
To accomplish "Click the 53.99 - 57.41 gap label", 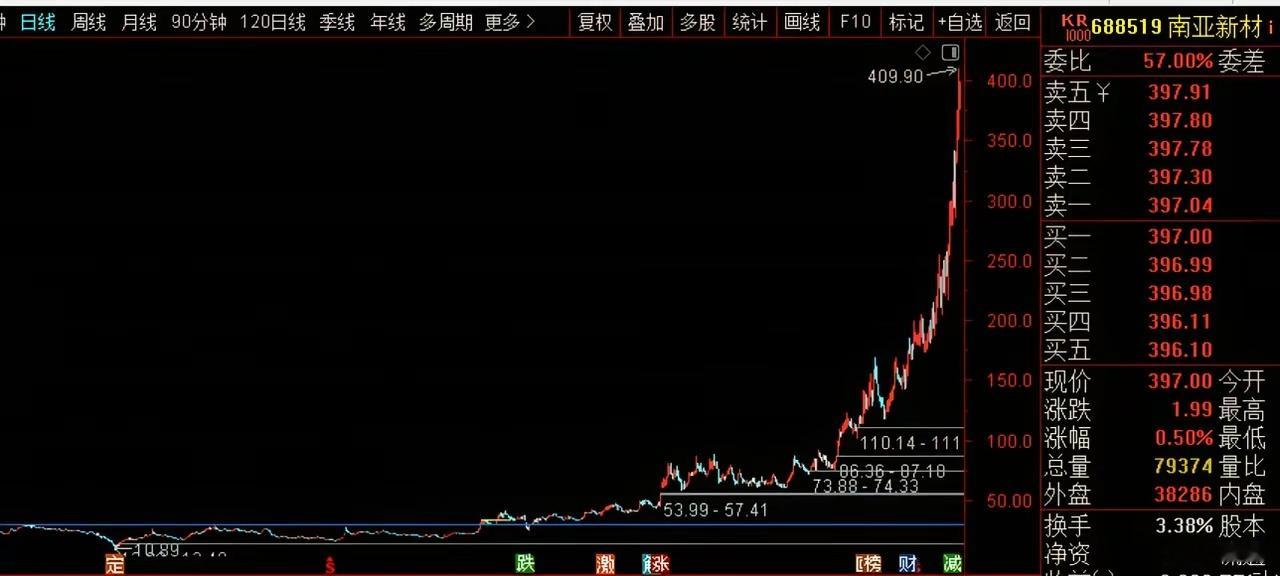I will (715, 510).
